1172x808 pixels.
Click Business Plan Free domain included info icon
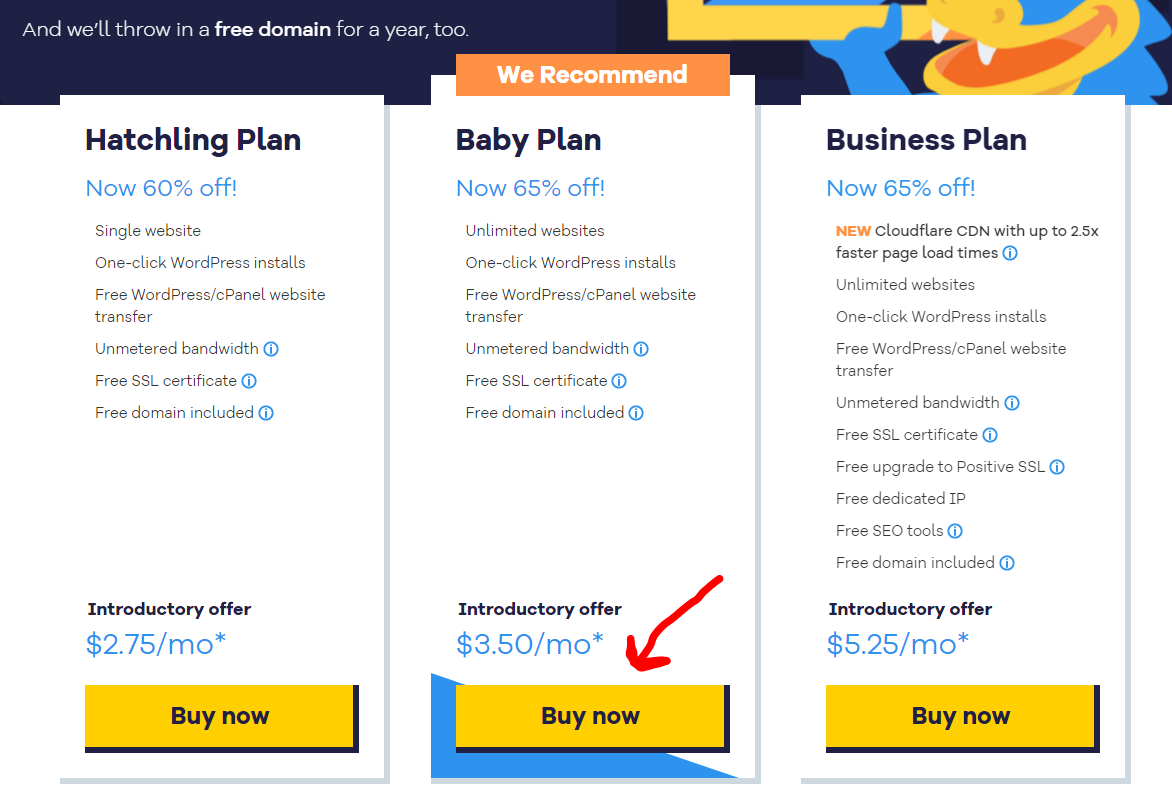1008,564
